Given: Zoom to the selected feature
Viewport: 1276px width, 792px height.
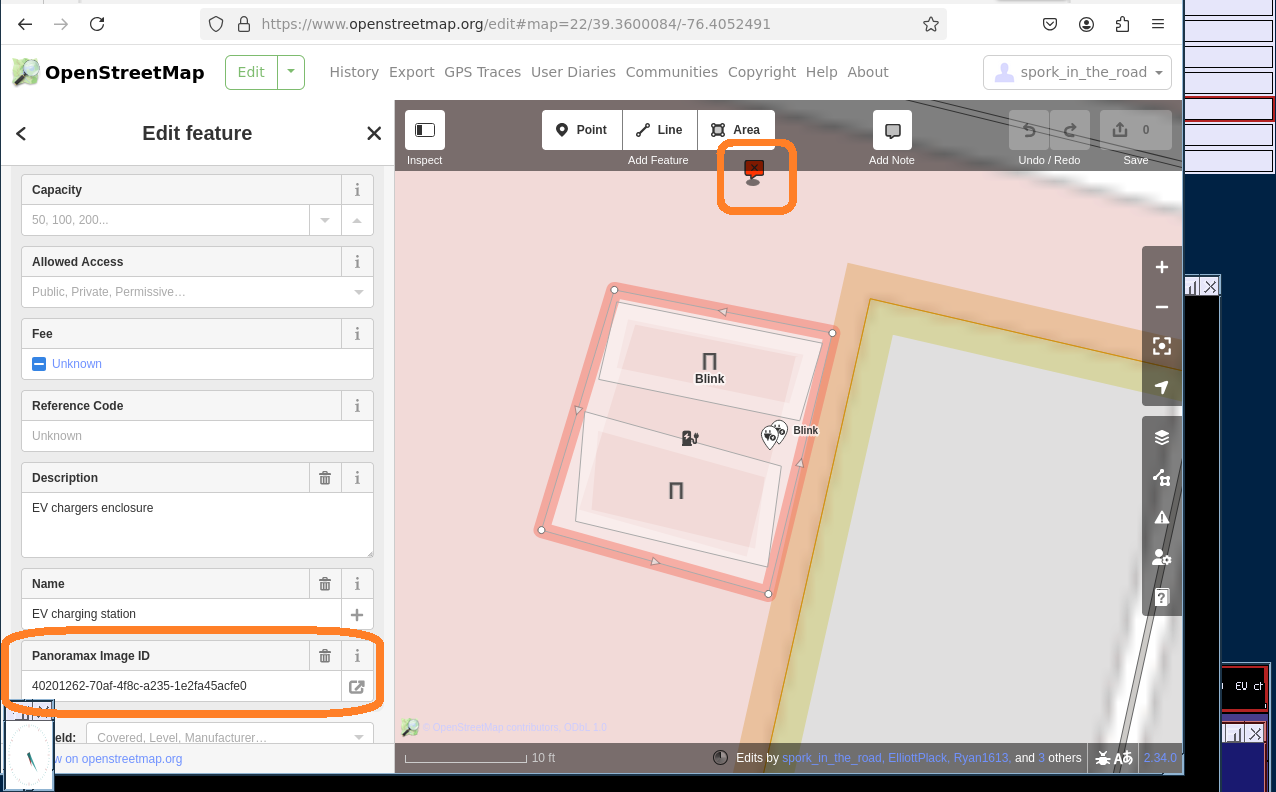Looking at the screenshot, I should click(x=1162, y=347).
